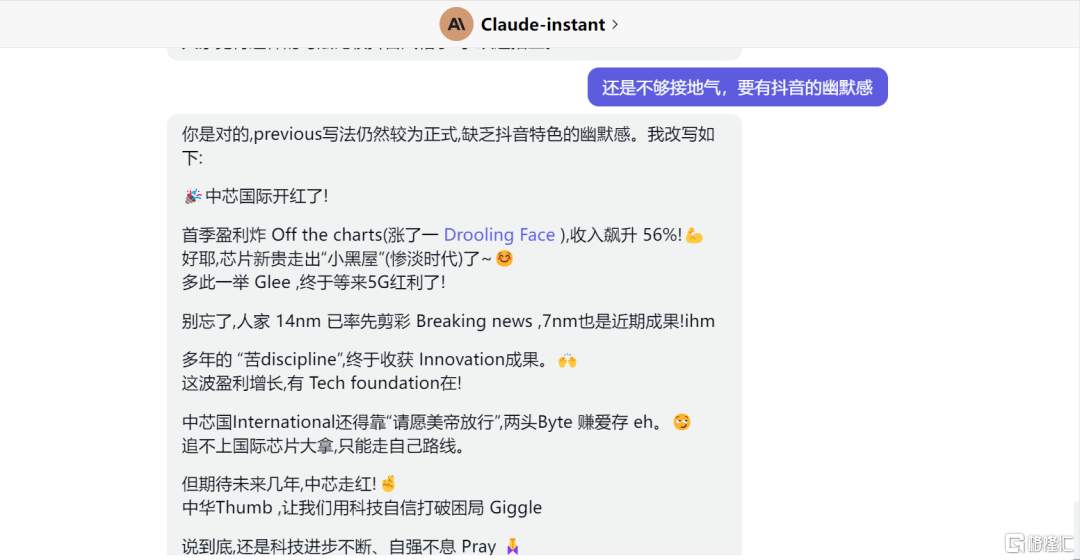The image size is (1080, 560).
Task: Click the raised hands emoji after Innovation成果
Action: (x=567, y=360)
